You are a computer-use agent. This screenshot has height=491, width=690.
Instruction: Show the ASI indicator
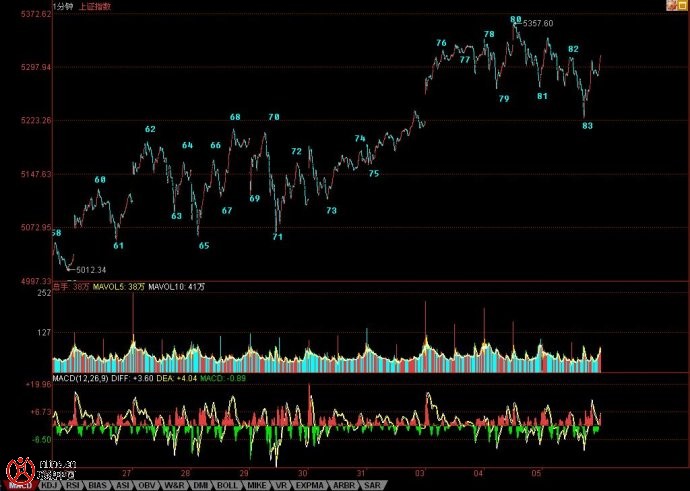pyautogui.click(x=124, y=485)
